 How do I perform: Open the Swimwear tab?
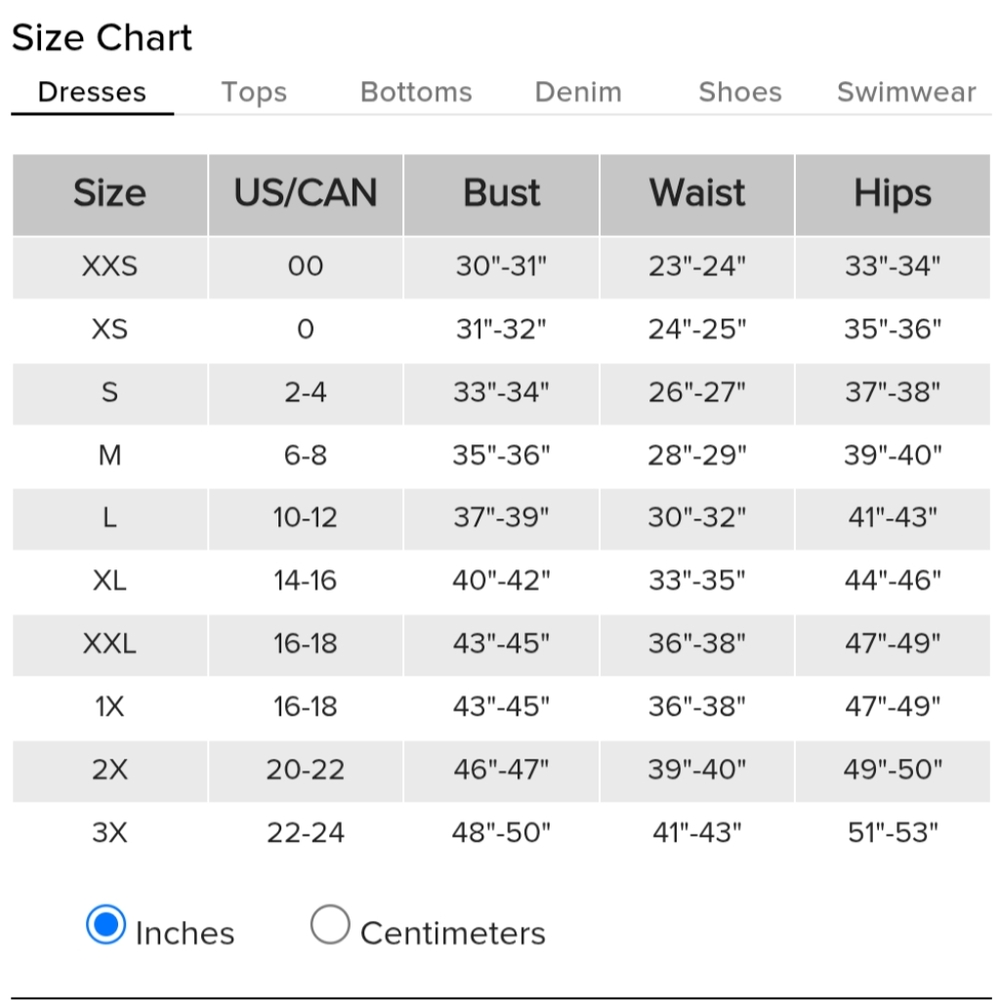[906, 92]
